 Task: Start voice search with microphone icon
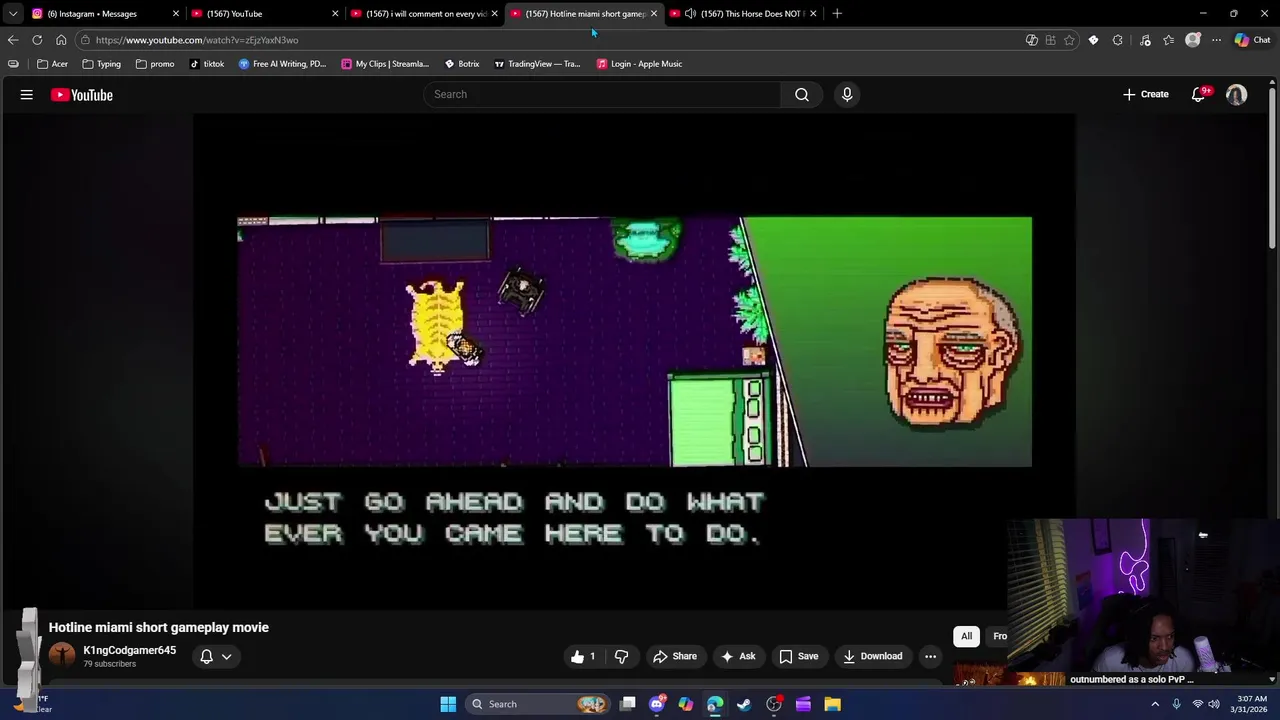click(x=847, y=94)
